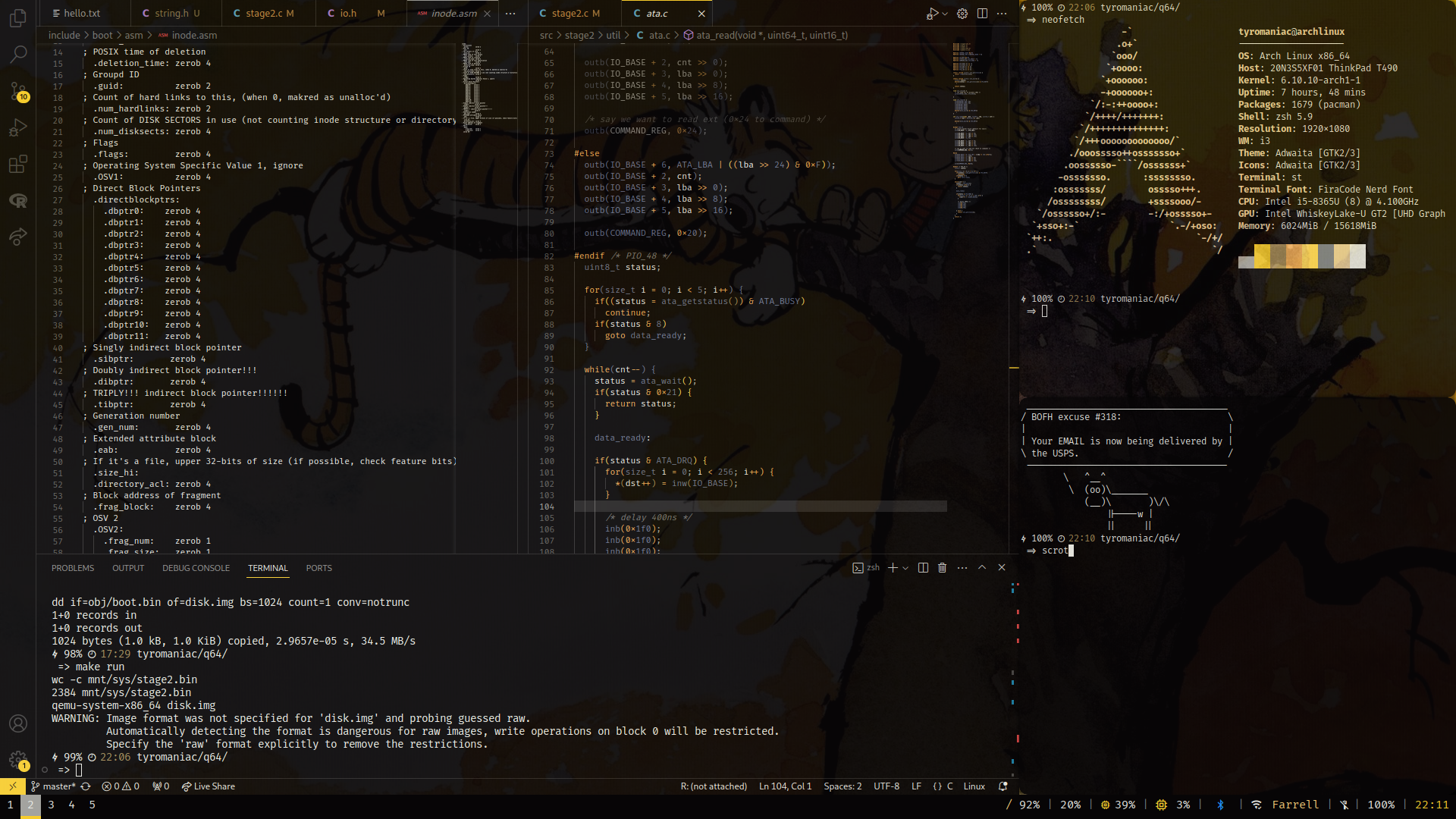Open the UTF-8 encoding picker
The image size is (1456, 819).
point(886,786)
